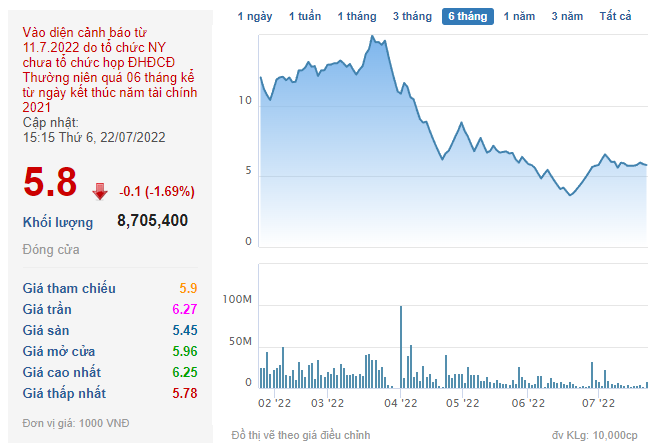The width and height of the screenshot is (662, 443).
Task: Click the 02 '22 axis label
Action: coord(274,403)
